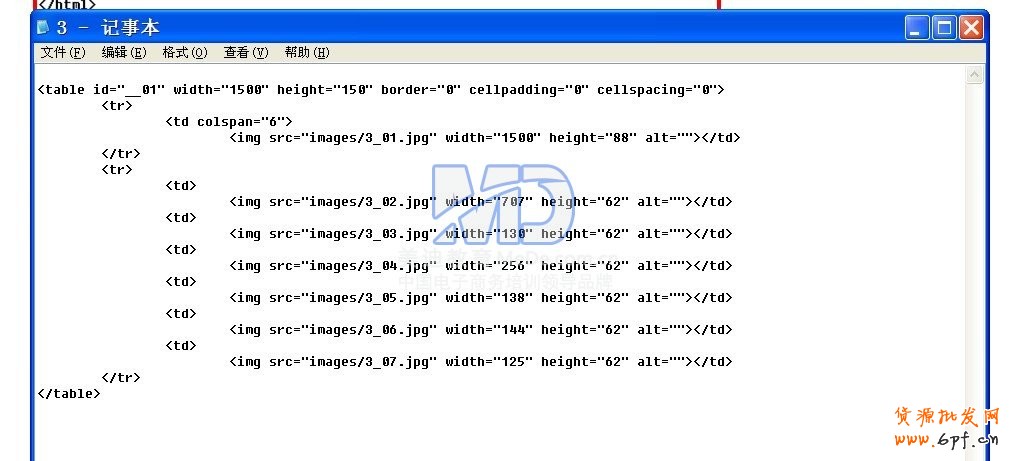Viewport: 1009px width, 461px height.
Task: Click the Notepad icon in title bar
Action: [44, 28]
